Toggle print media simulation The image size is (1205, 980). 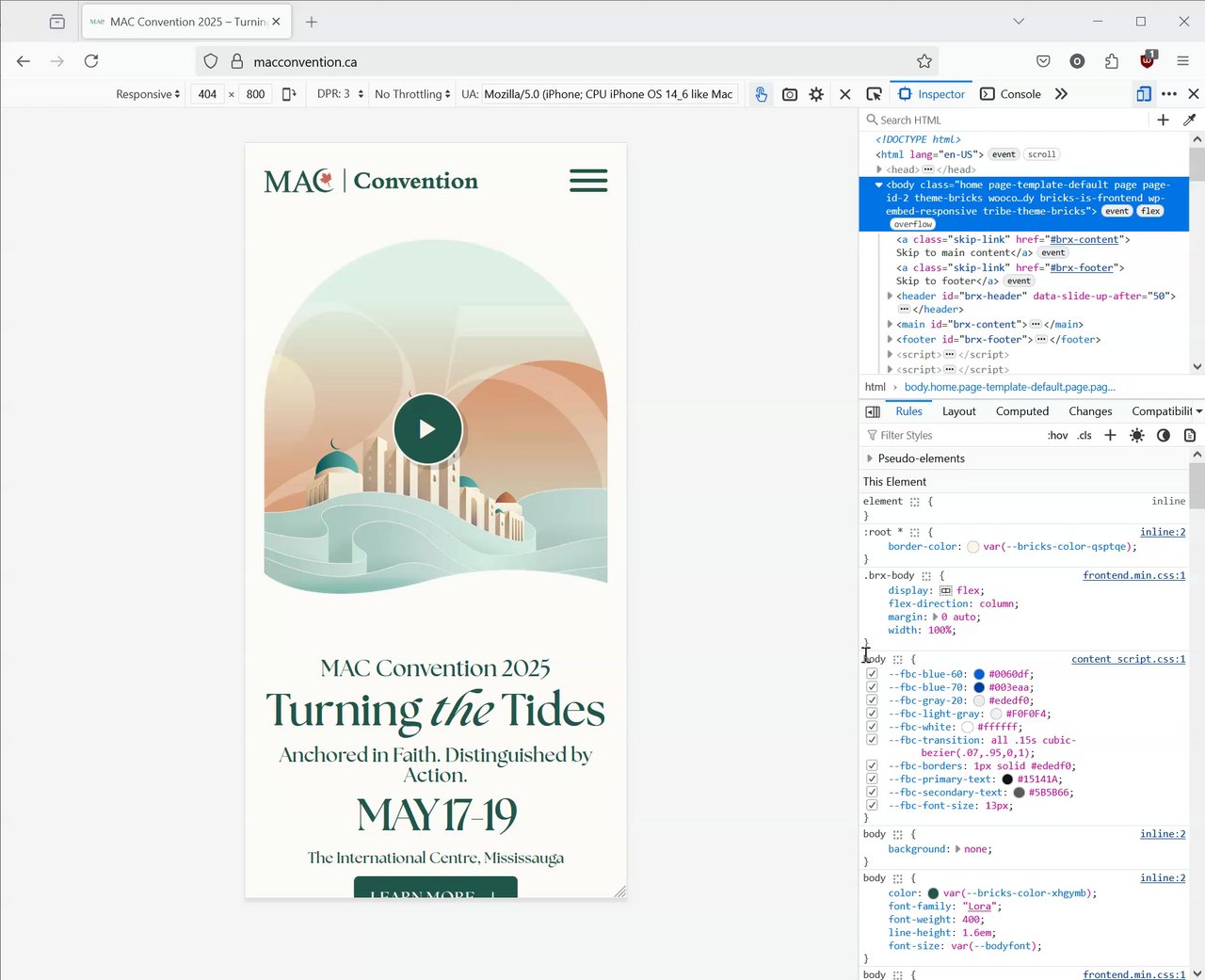click(x=1190, y=435)
